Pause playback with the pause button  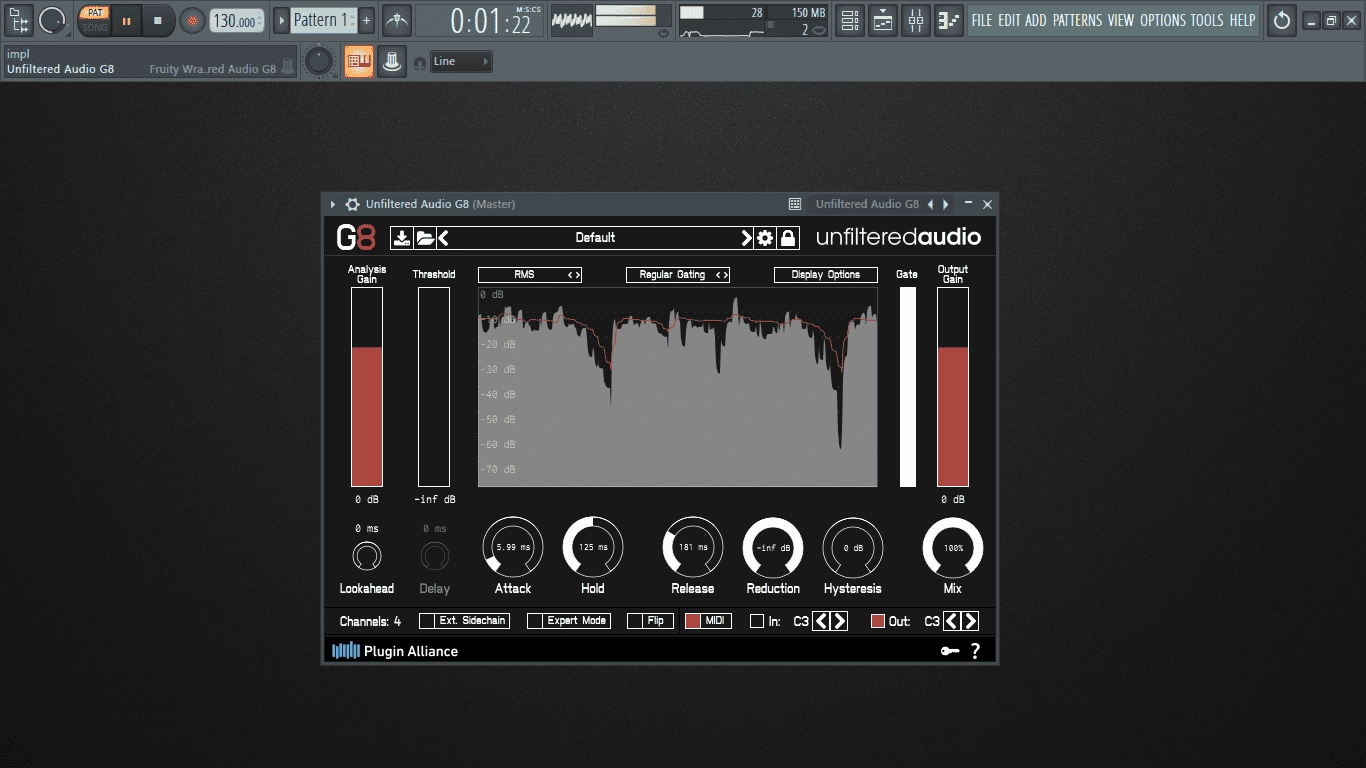(x=126, y=20)
